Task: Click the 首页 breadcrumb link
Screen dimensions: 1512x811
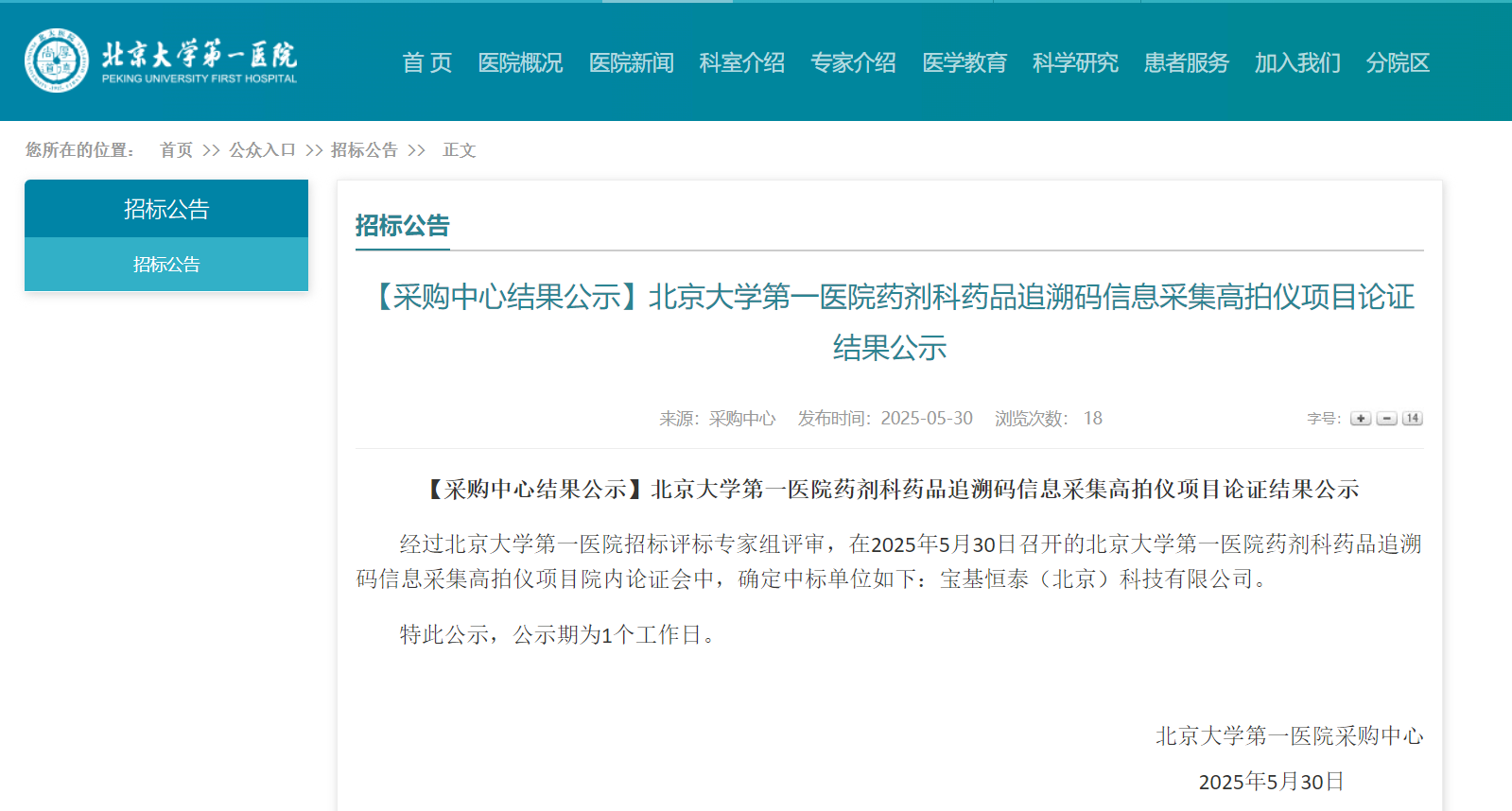Action: coord(176,150)
